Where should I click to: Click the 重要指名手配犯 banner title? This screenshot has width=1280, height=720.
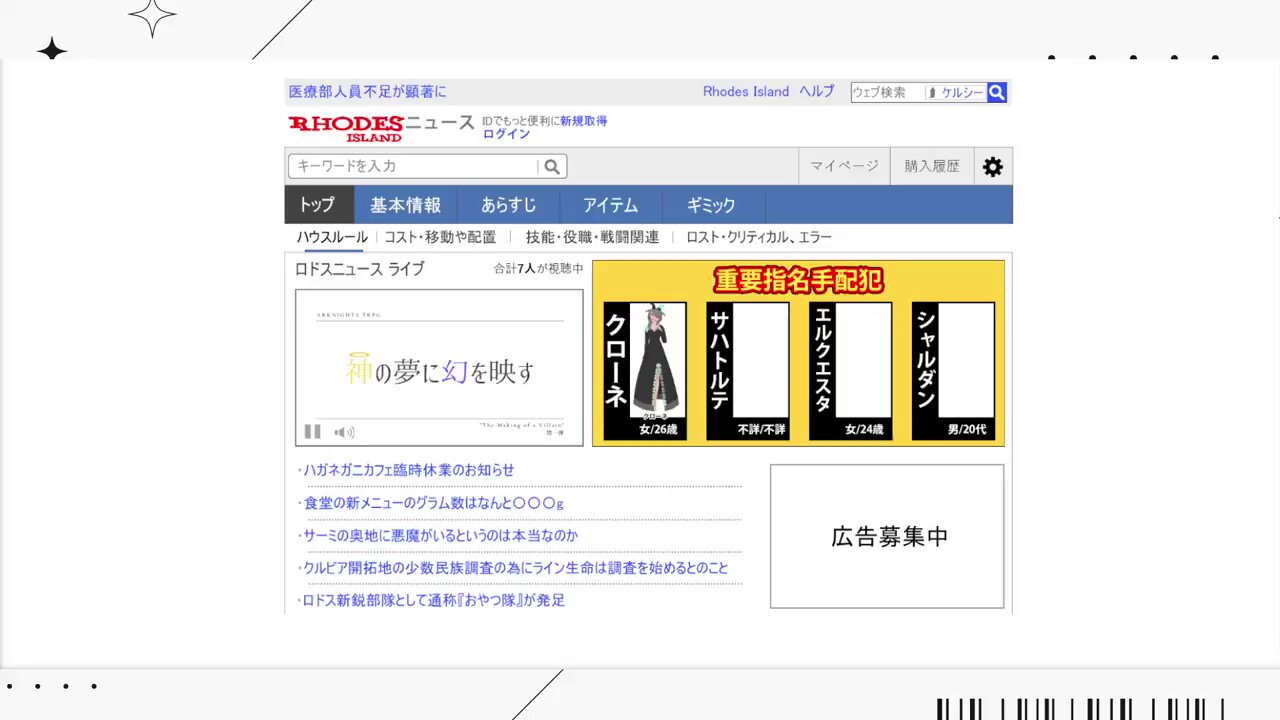point(799,280)
